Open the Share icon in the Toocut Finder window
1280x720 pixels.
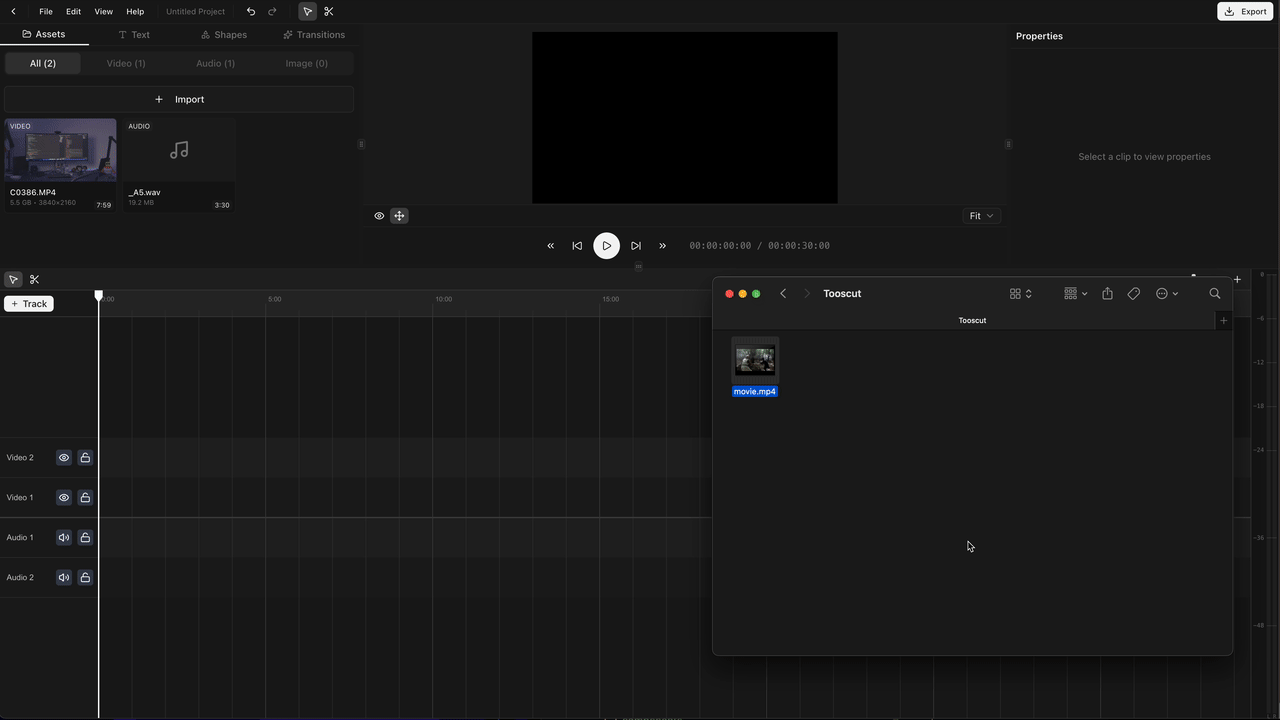click(1107, 293)
